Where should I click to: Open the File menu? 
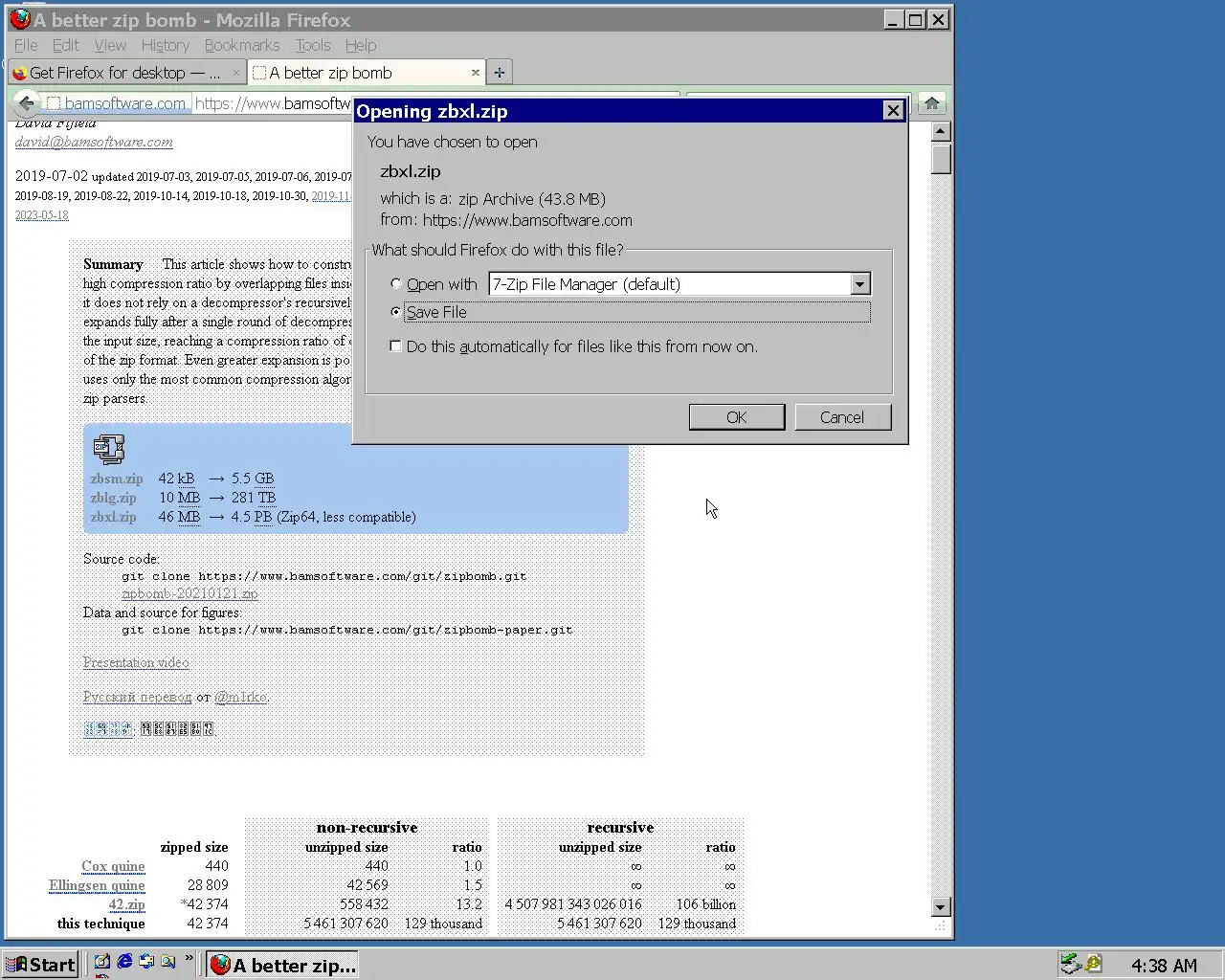(26, 45)
